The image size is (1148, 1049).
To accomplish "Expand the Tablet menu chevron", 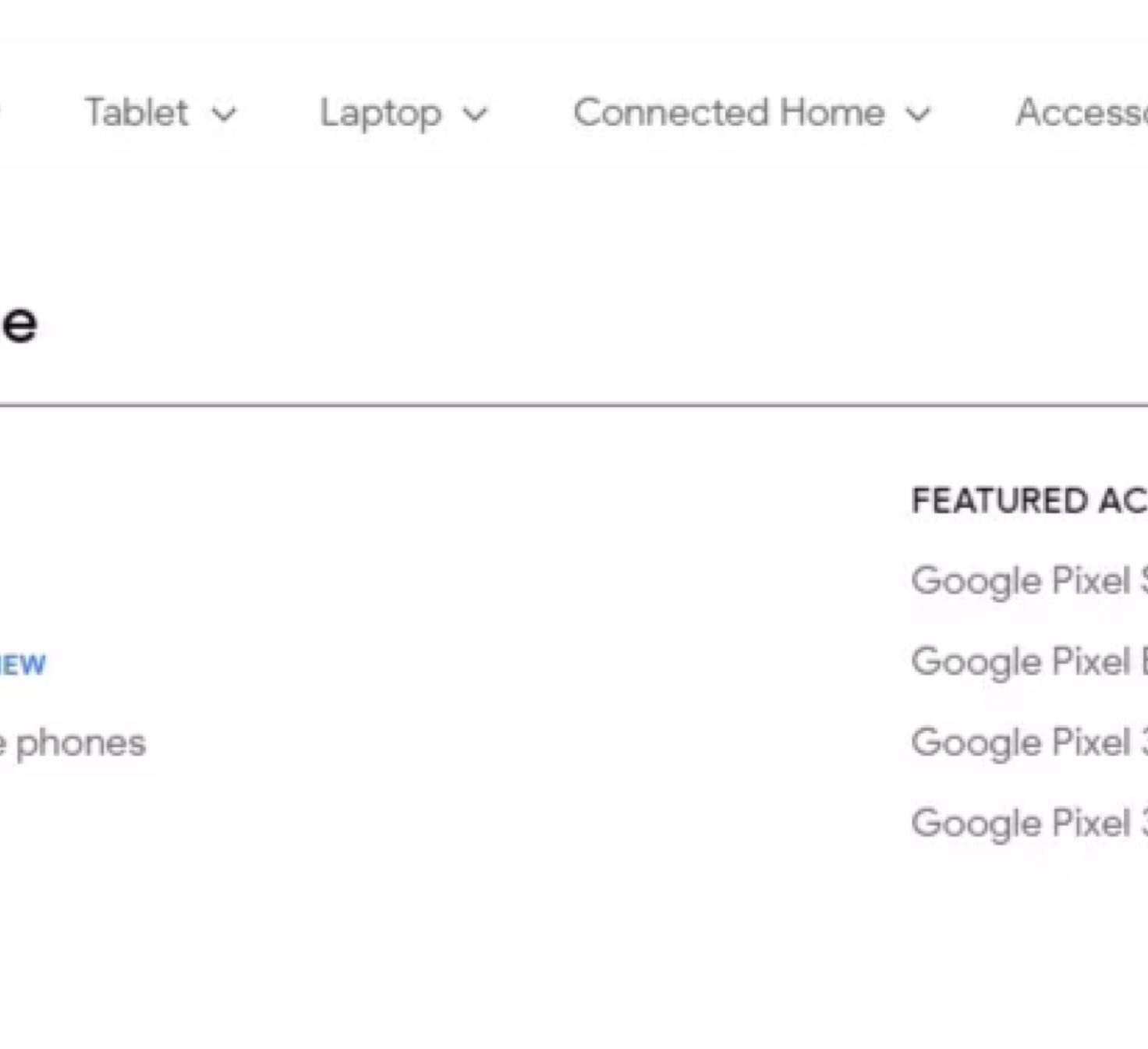I will tap(224, 115).
